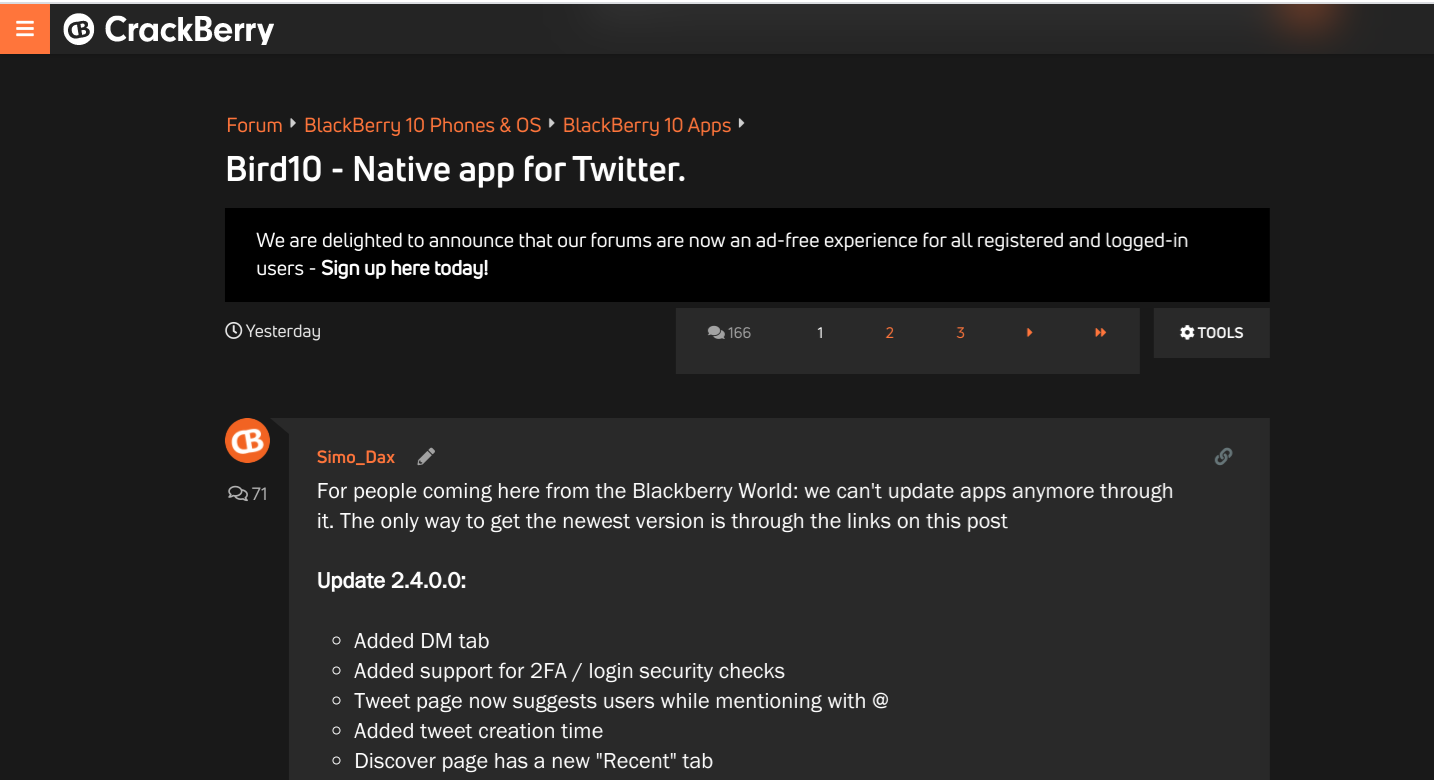This screenshot has height=780, width=1434.
Task: Go to page 3 of thread
Action: click(960, 333)
